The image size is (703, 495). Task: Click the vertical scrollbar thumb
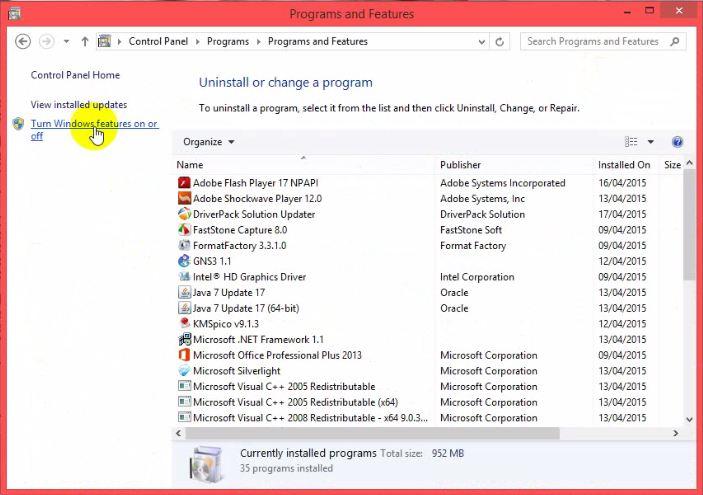pos(690,224)
